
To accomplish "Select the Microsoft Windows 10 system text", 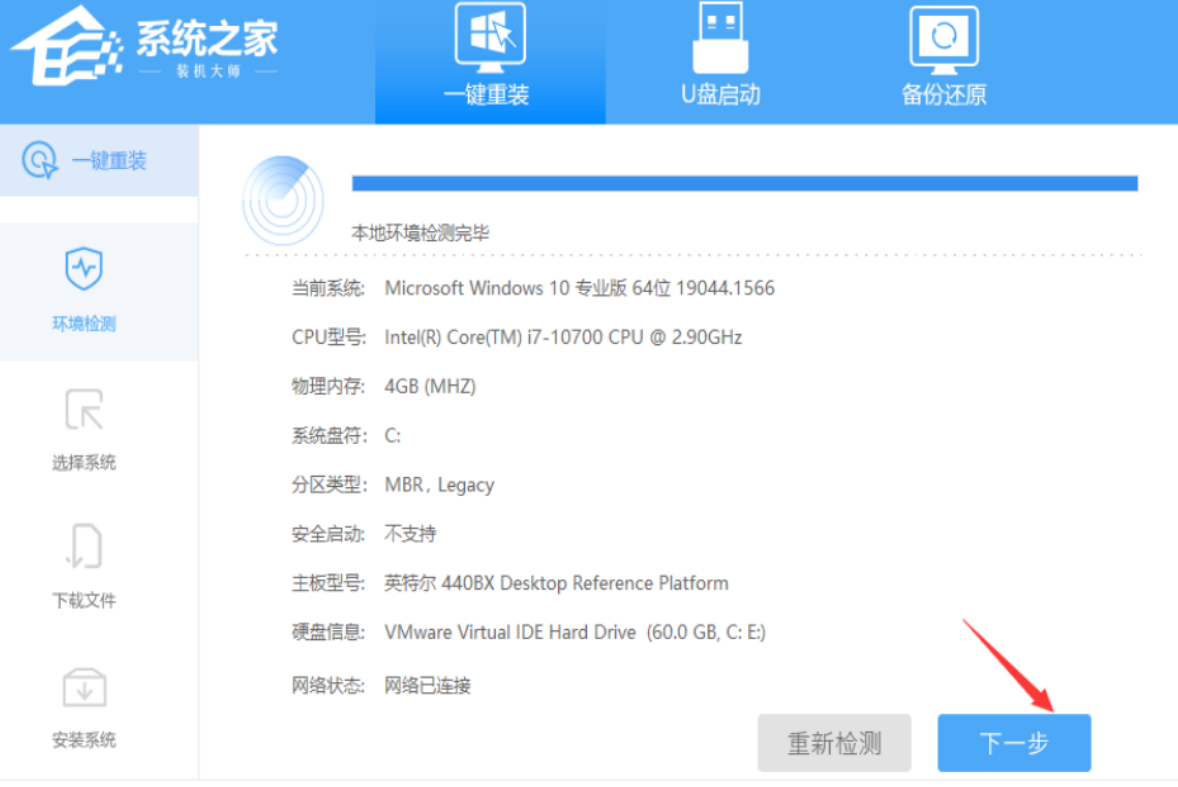I will tap(579, 288).
